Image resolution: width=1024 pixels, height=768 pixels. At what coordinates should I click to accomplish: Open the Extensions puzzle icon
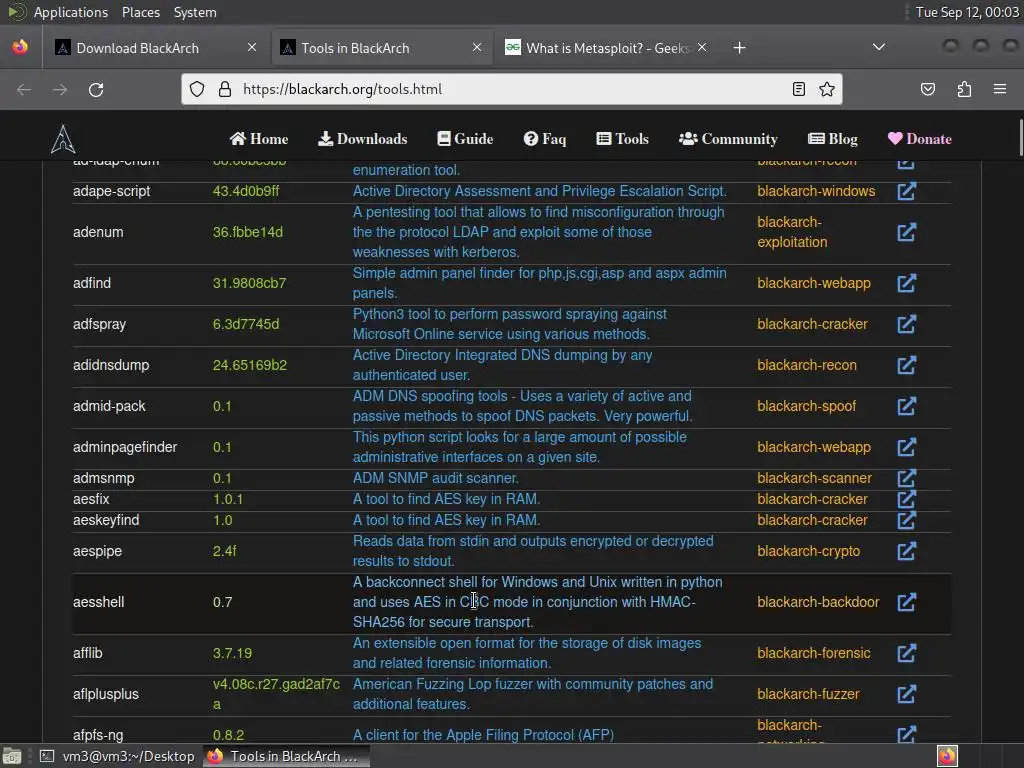click(x=964, y=89)
